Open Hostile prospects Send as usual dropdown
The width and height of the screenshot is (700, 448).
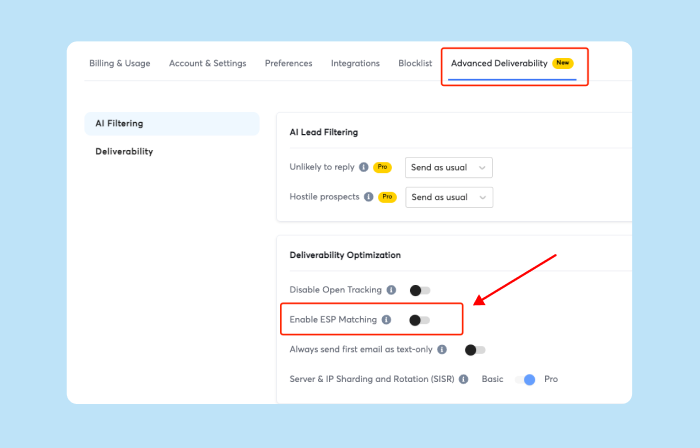(x=449, y=197)
